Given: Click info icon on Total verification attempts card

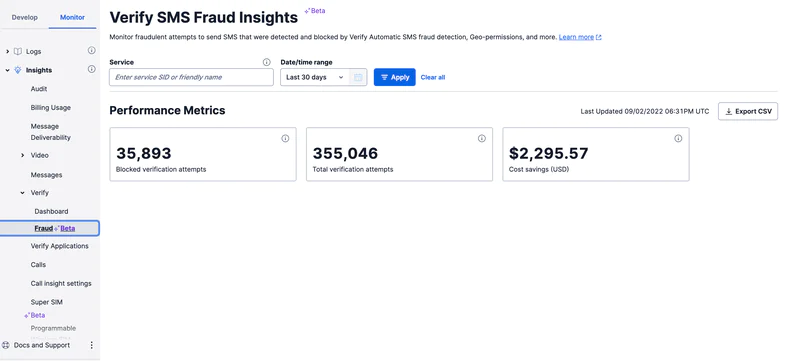Looking at the screenshot, I should (482, 139).
